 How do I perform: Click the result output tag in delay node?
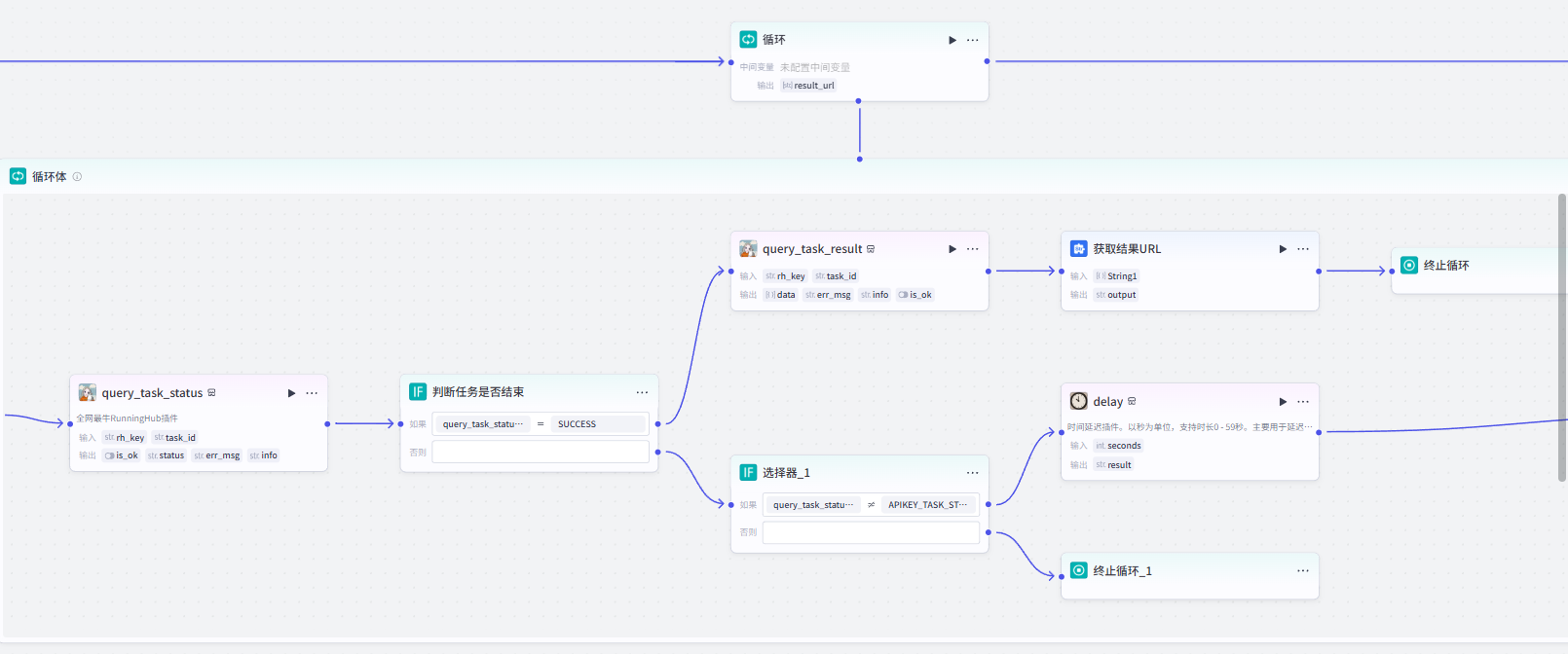pos(1113,465)
